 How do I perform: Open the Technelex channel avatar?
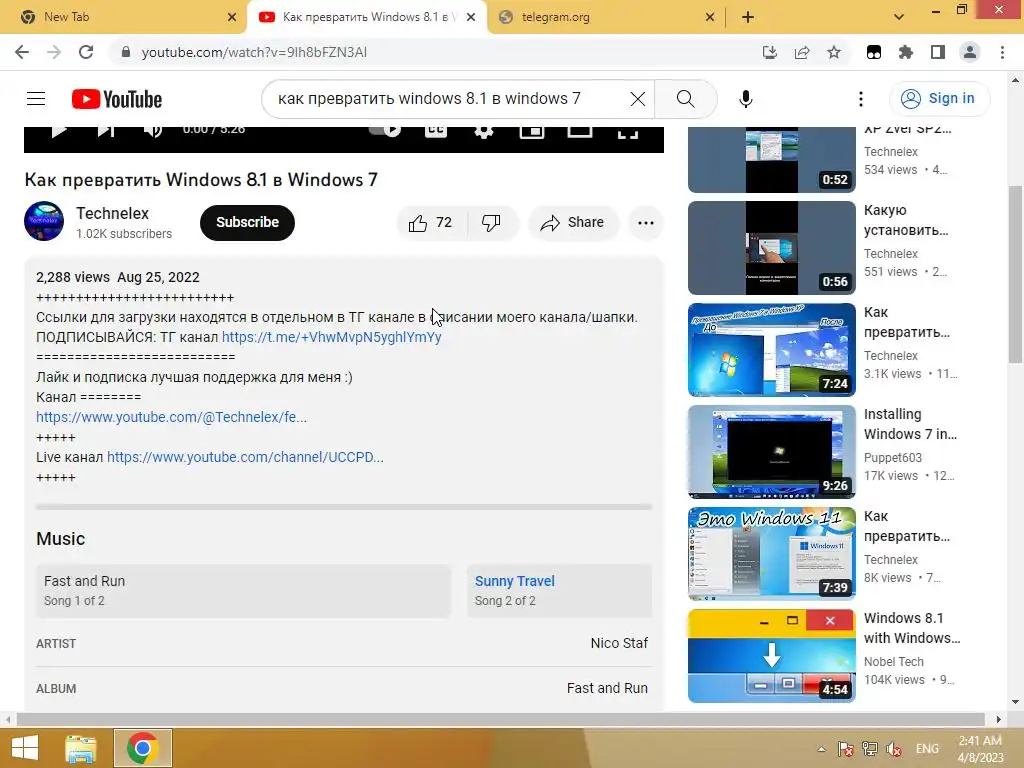pos(44,221)
